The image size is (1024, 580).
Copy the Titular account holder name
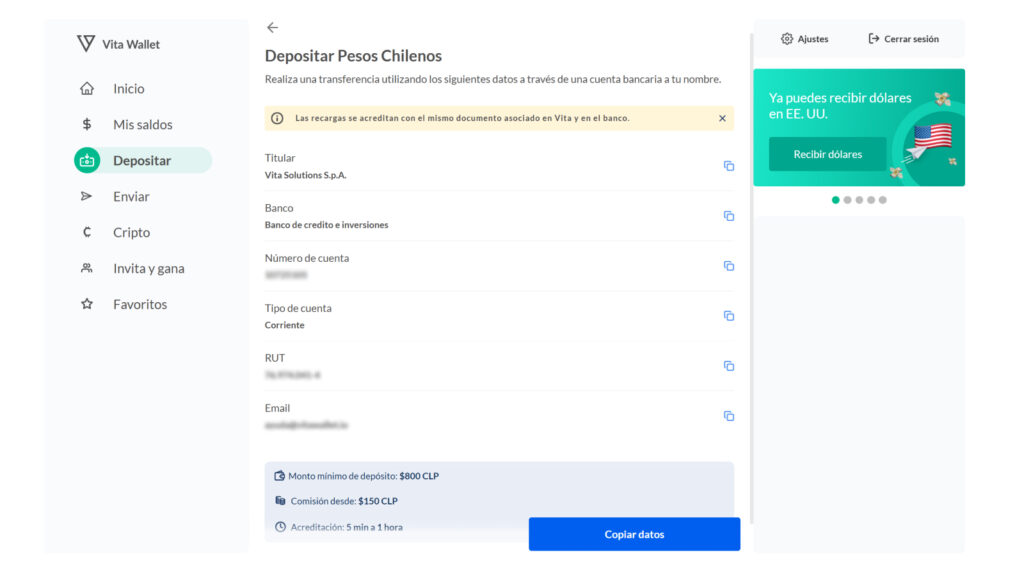pyautogui.click(x=728, y=166)
